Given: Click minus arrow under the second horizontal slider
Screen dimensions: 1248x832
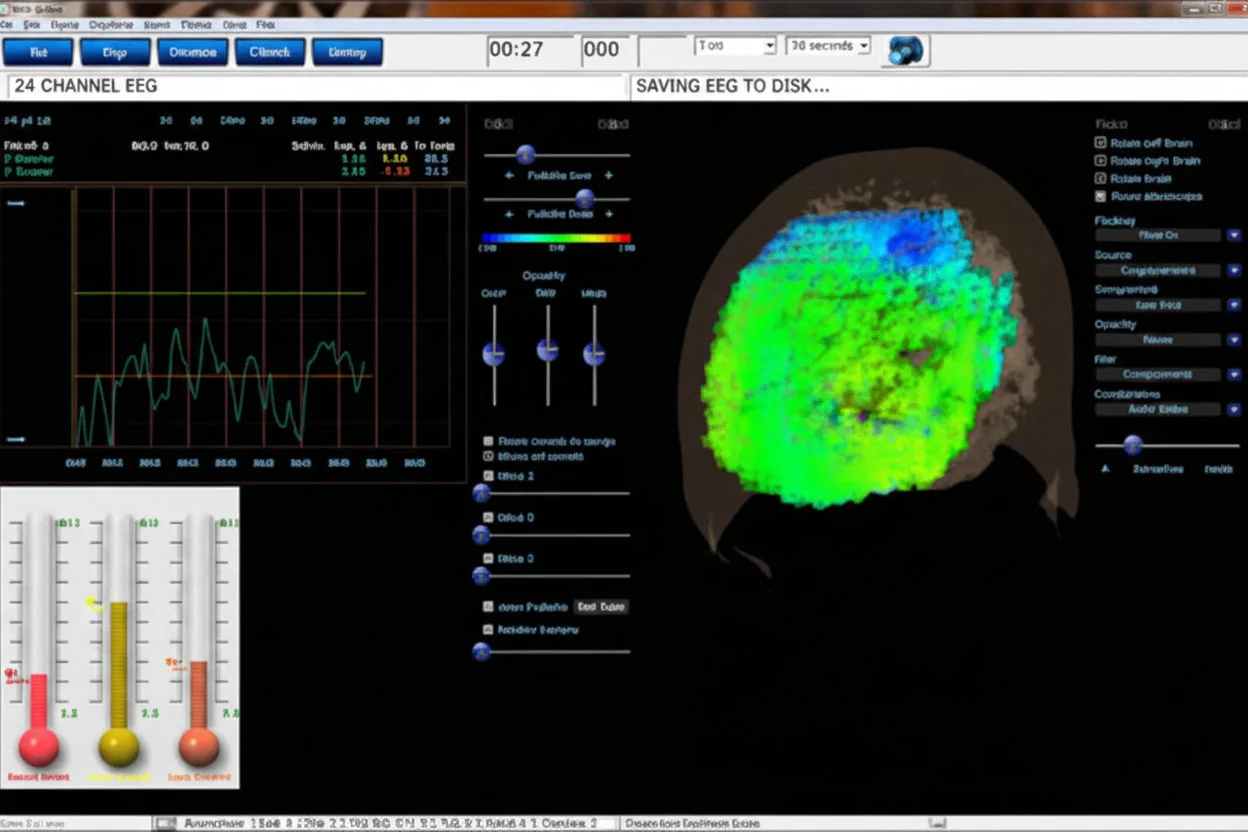Looking at the screenshot, I should 509,214.
